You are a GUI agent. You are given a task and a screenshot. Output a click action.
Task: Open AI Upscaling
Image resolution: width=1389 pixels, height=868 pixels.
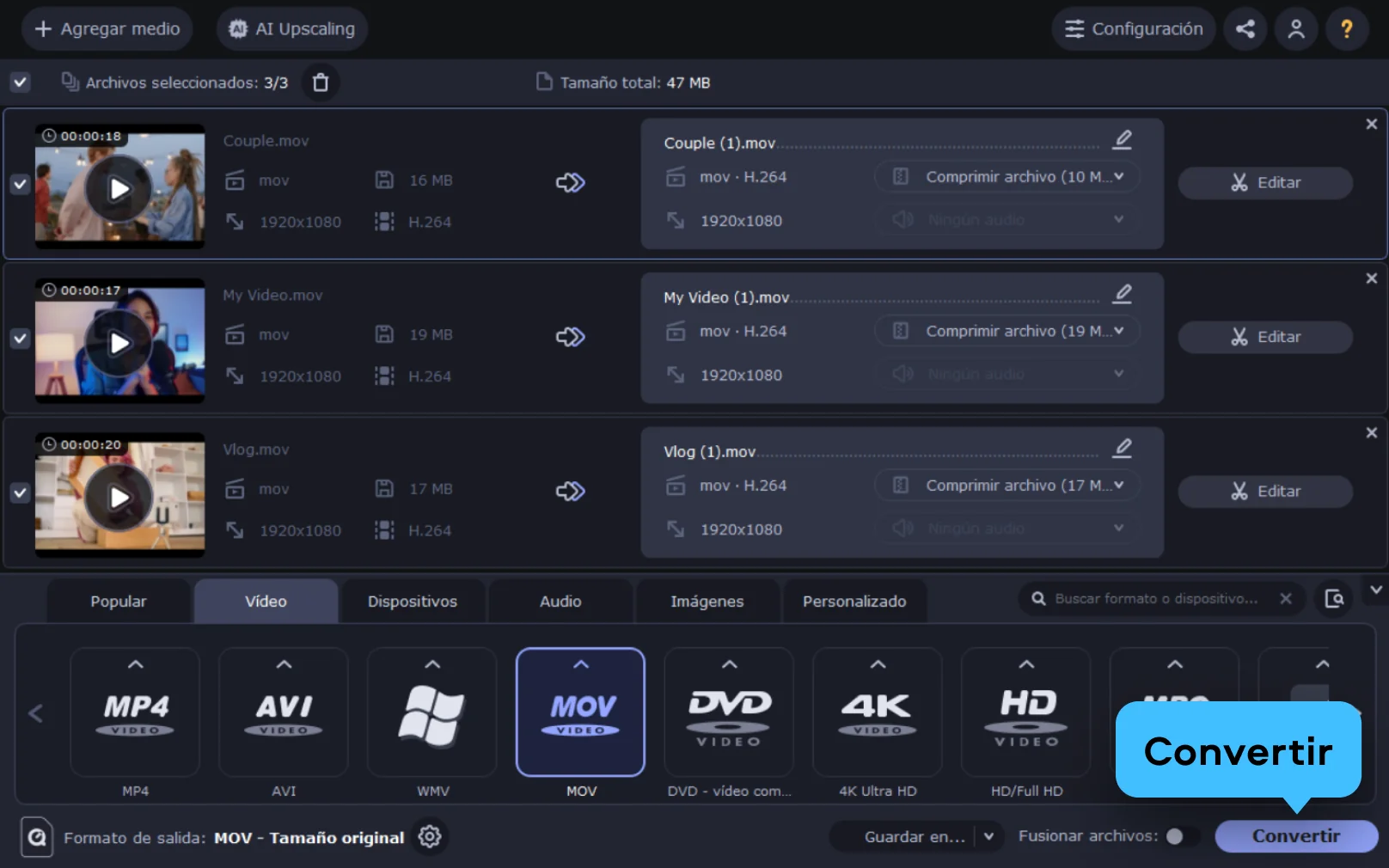point(292,29)
